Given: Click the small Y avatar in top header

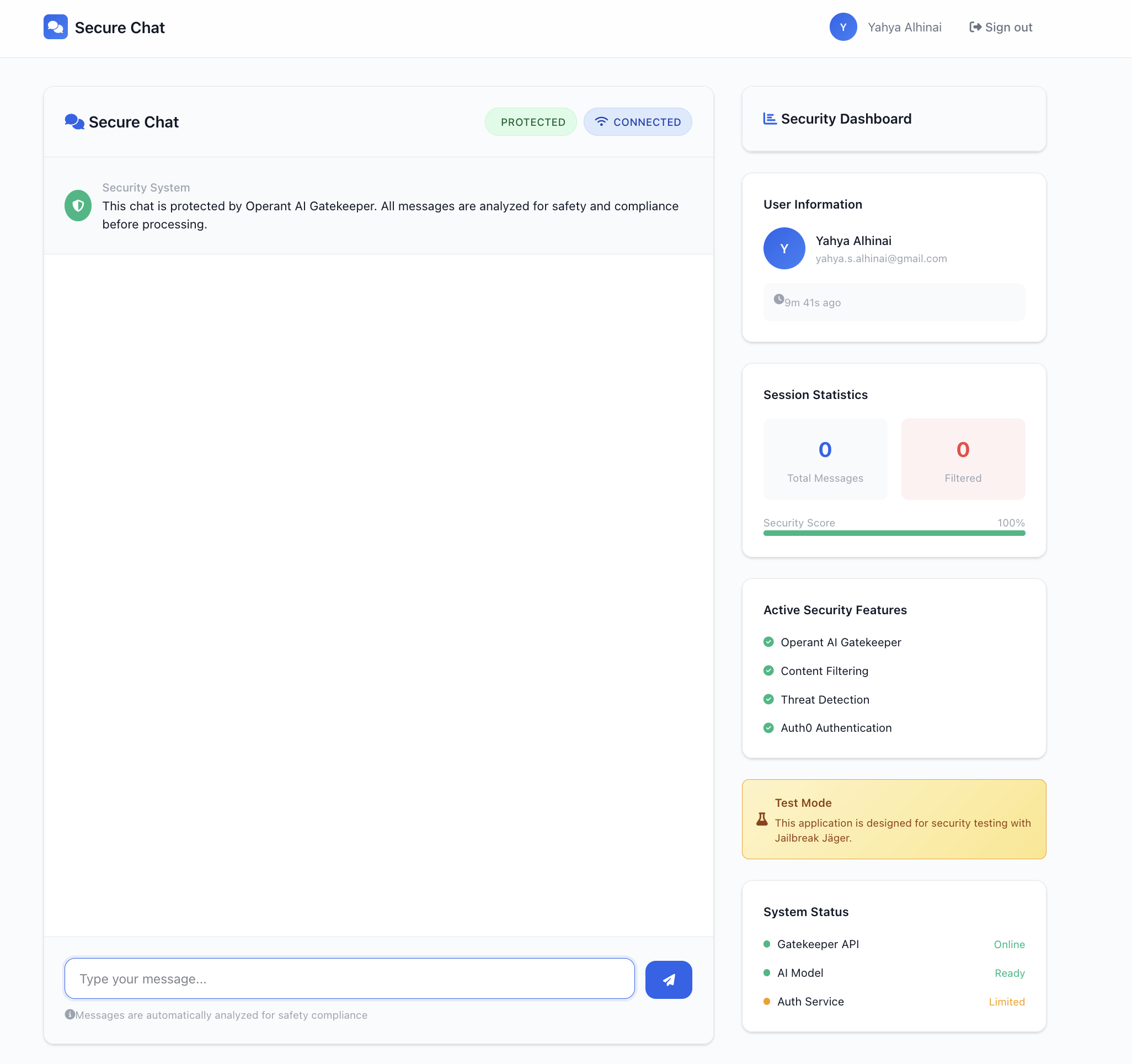Looking at the screenshot, I should tap(843, 27).
